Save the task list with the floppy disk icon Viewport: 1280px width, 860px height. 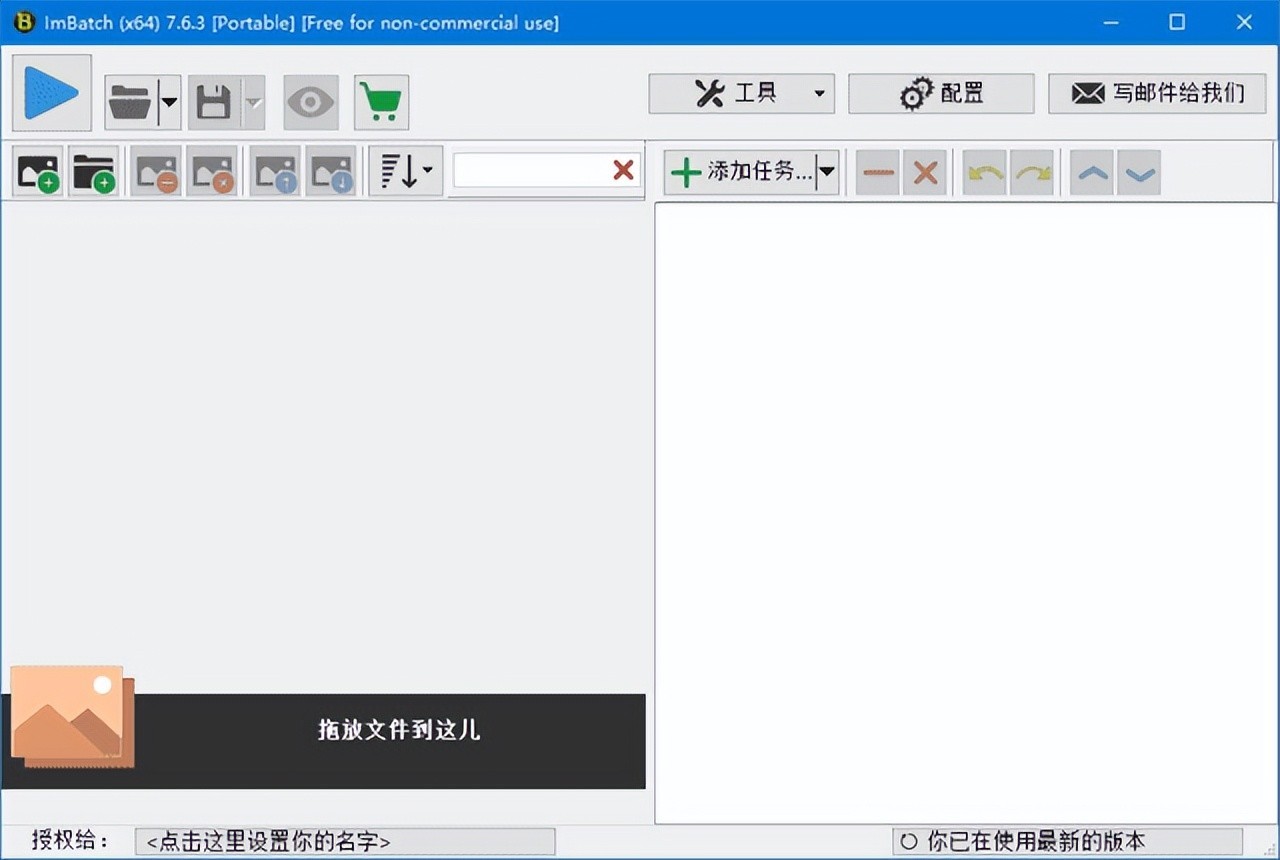[214, 102]
